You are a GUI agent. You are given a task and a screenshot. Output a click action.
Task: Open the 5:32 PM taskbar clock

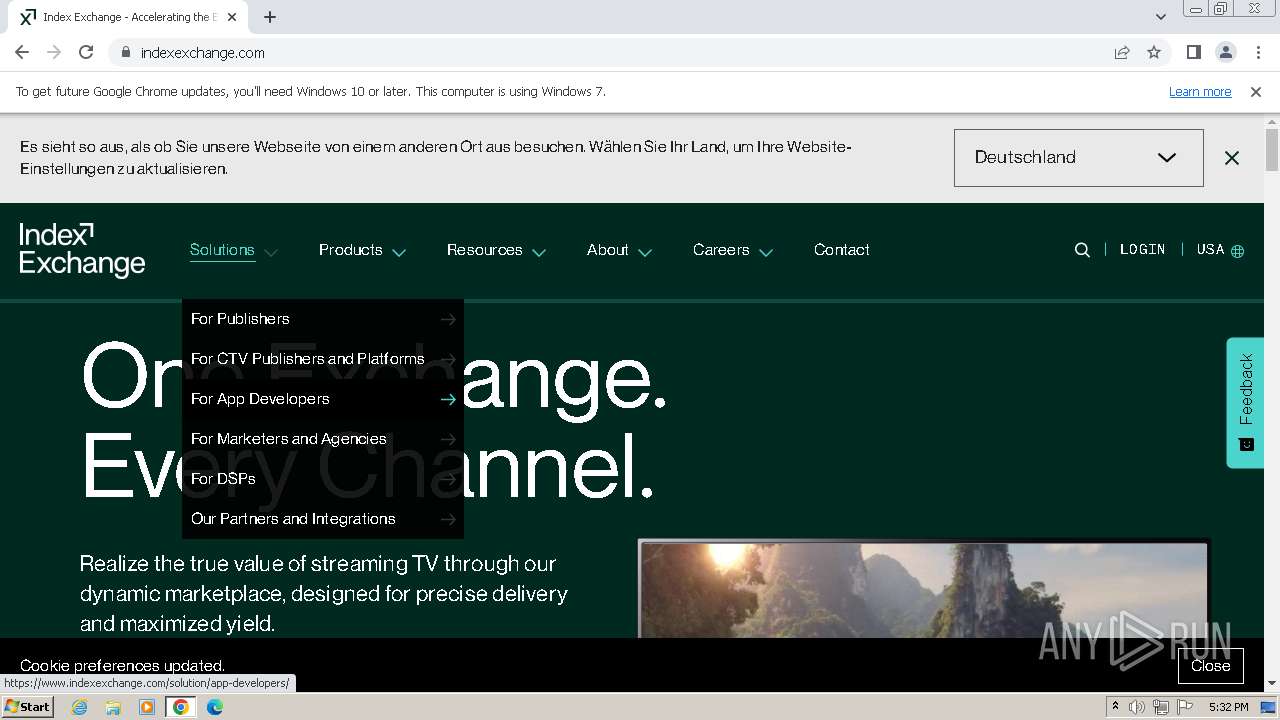pyautogui.click(x=1228, y=707)
